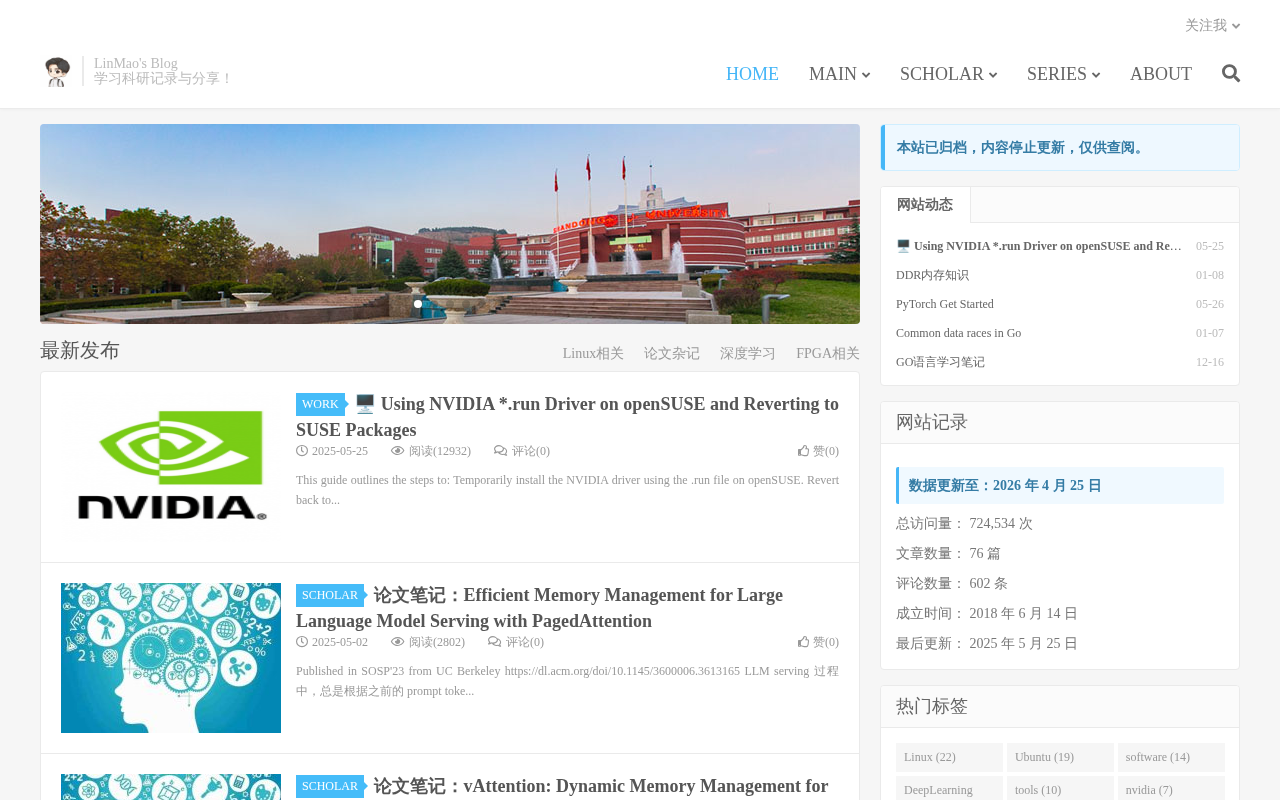
Task: Select the 'nvidia (7)' tag
Action: click(x=1171, y=789)
